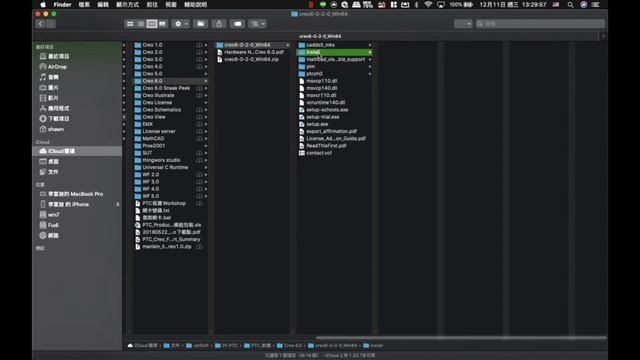Click the horizontal scrollbar at bottom
This screenshot has height=360, width=640.
click(461, 338)
